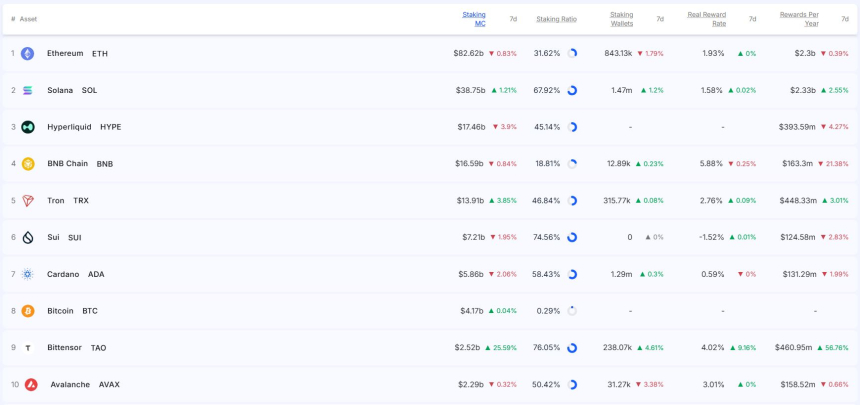Click the orange Bitcoin icon

(x=28, y=311)
